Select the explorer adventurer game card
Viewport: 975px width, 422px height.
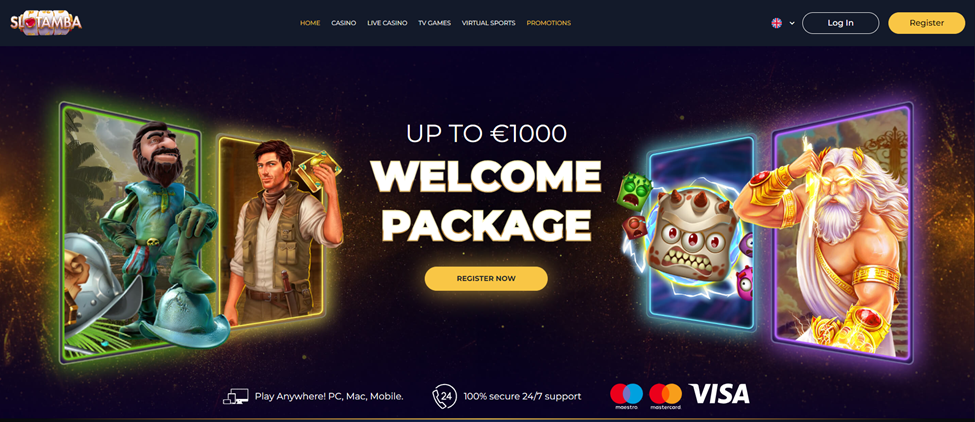pyautogui.click(x=277, y=230)
